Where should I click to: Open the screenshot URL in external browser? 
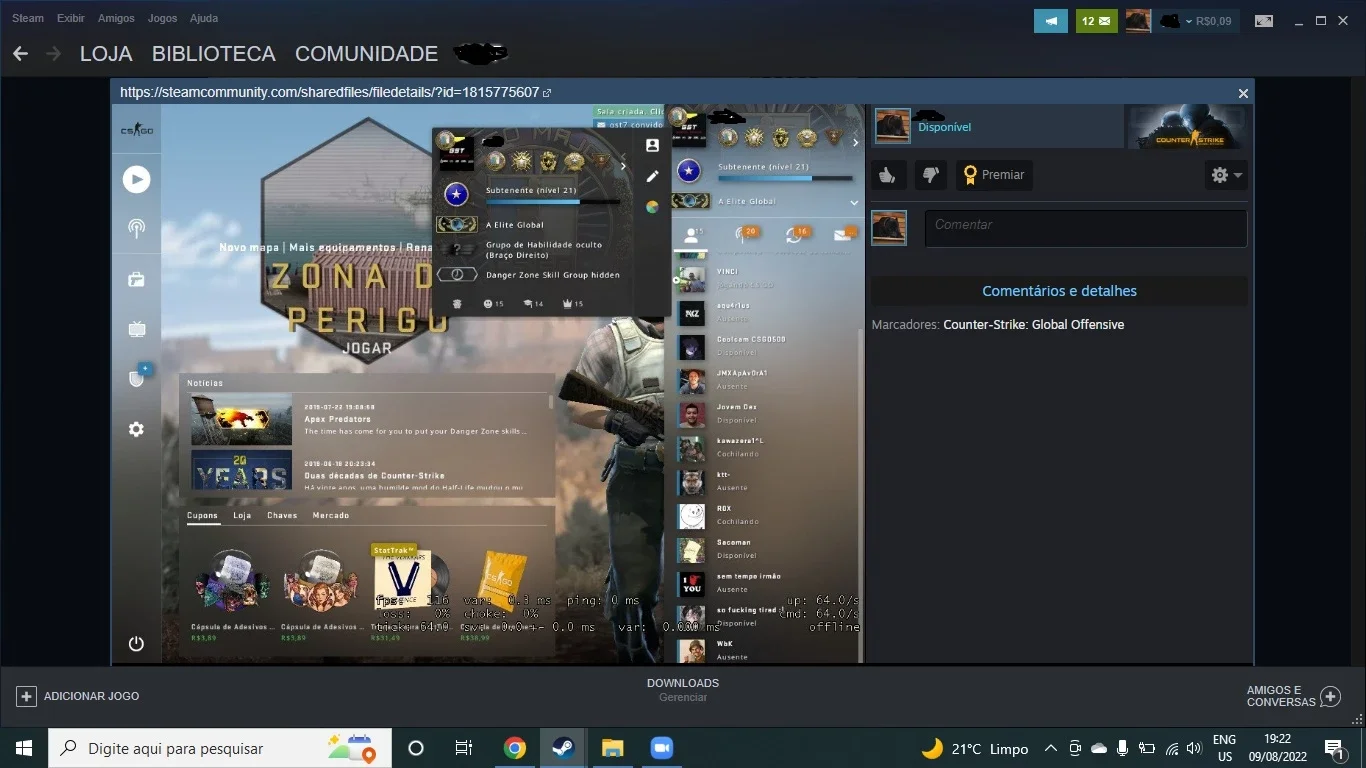tap(547, 93)
